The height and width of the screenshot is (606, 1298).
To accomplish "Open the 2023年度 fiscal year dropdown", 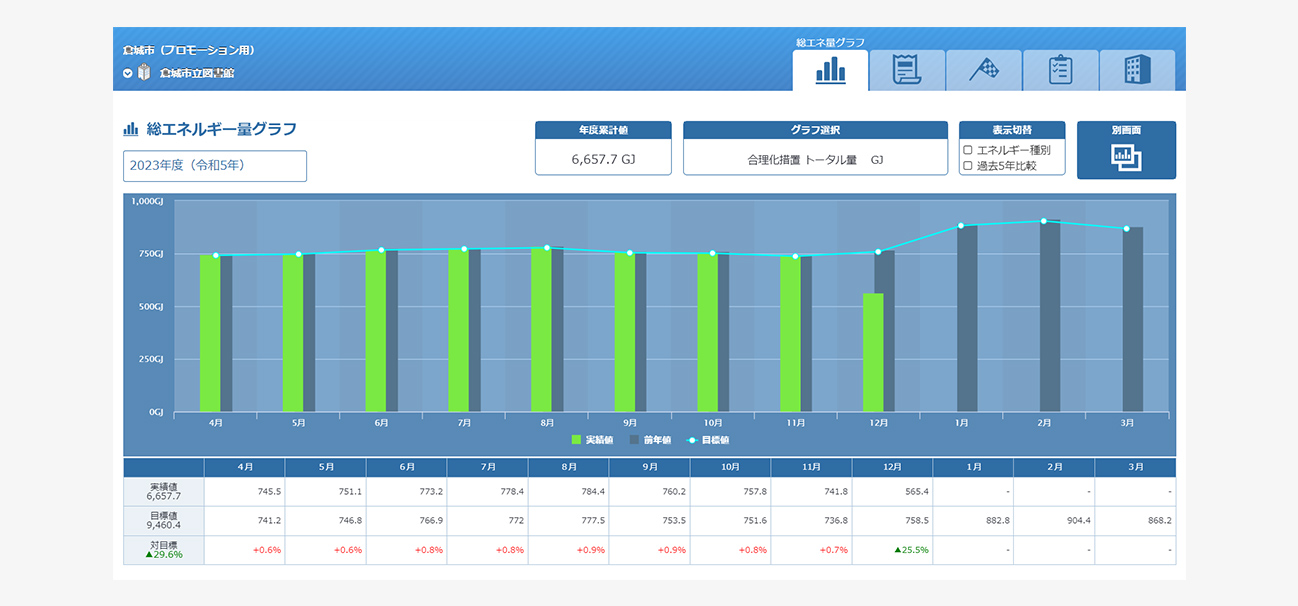I will tap(214, 166).
